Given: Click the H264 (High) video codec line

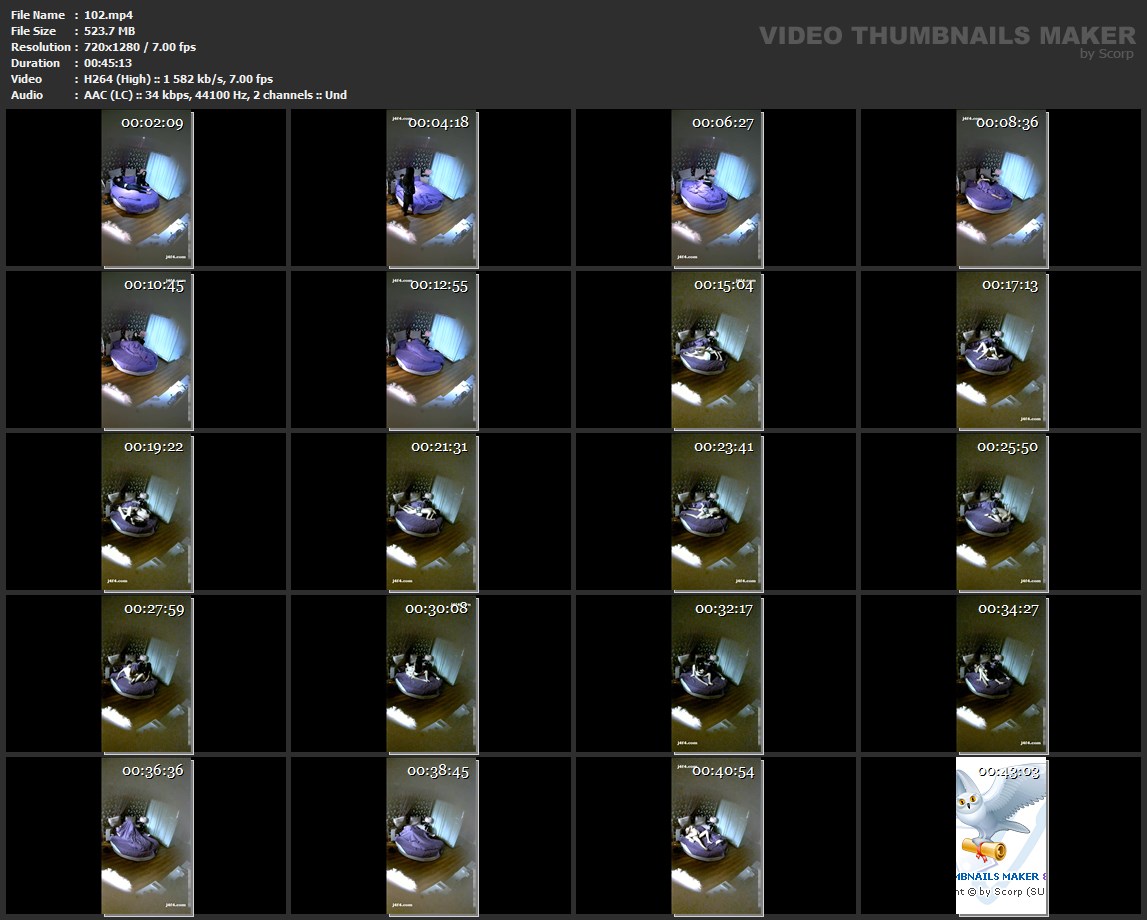Looking at the screenshot, I should [x=178, y=79].
